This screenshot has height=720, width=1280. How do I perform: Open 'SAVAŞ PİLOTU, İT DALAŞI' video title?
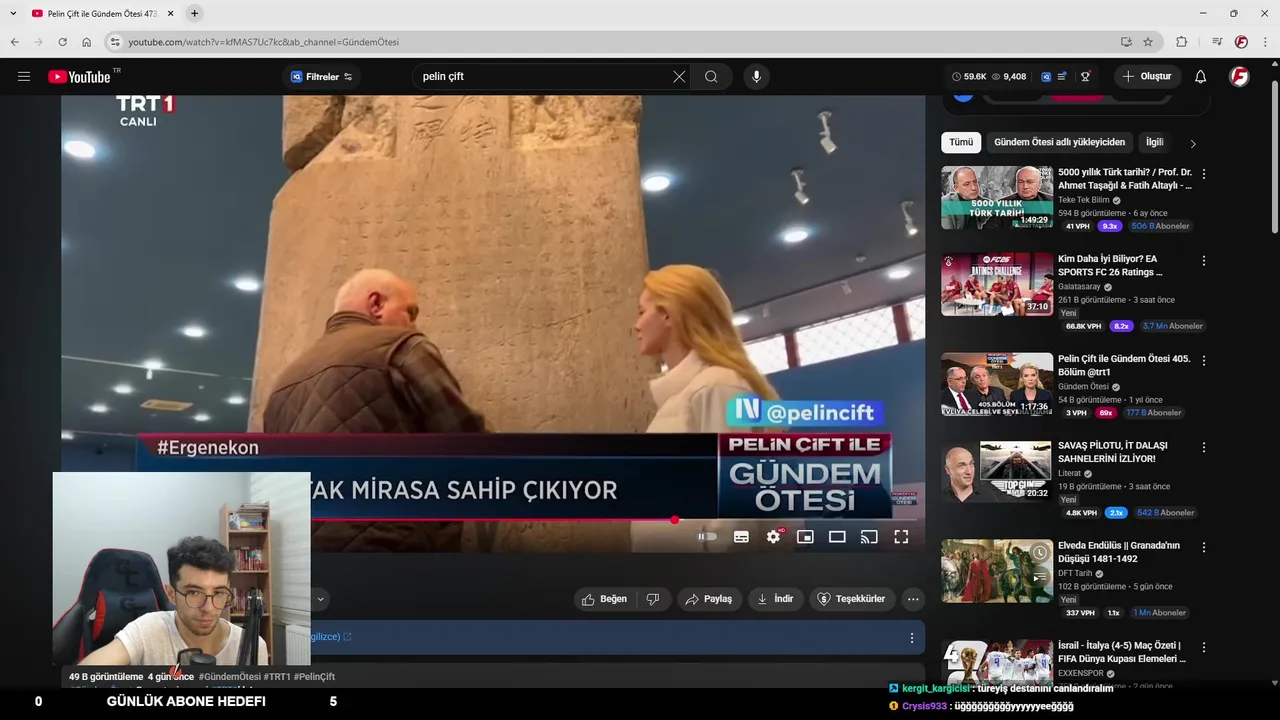pyautogui.click(x=1113, y=452)
